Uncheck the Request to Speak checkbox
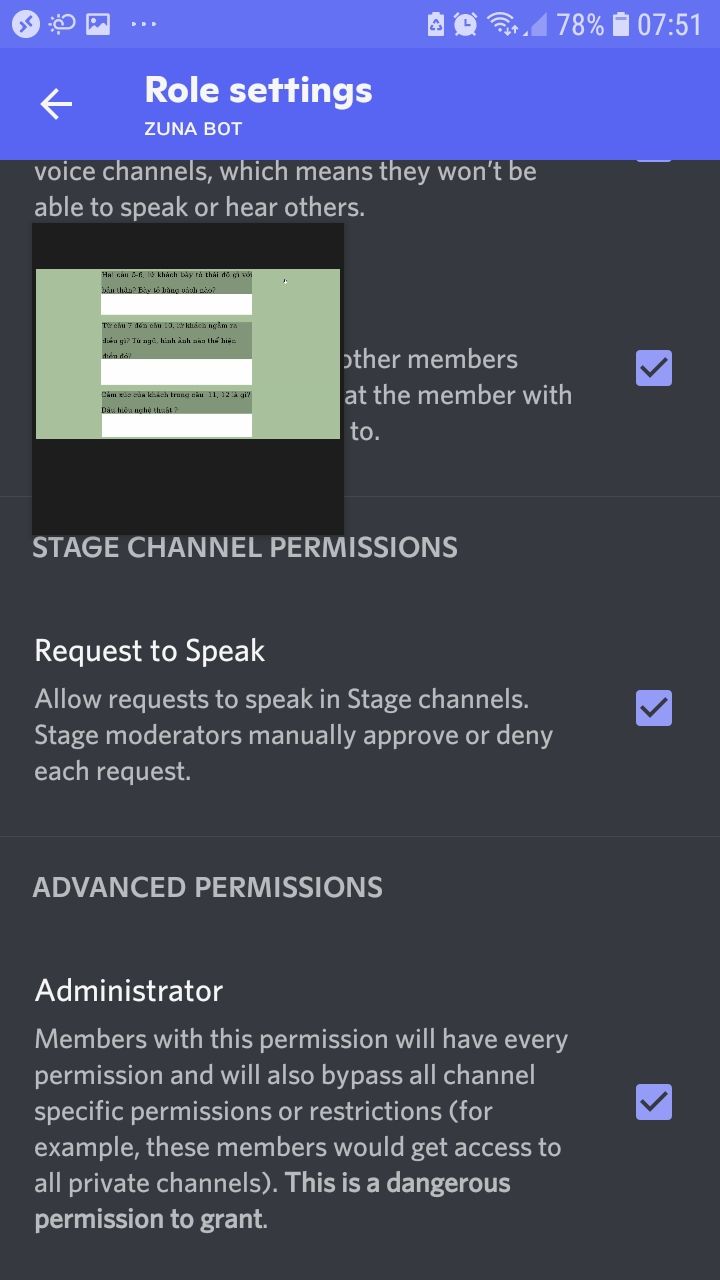 point(654,708)
